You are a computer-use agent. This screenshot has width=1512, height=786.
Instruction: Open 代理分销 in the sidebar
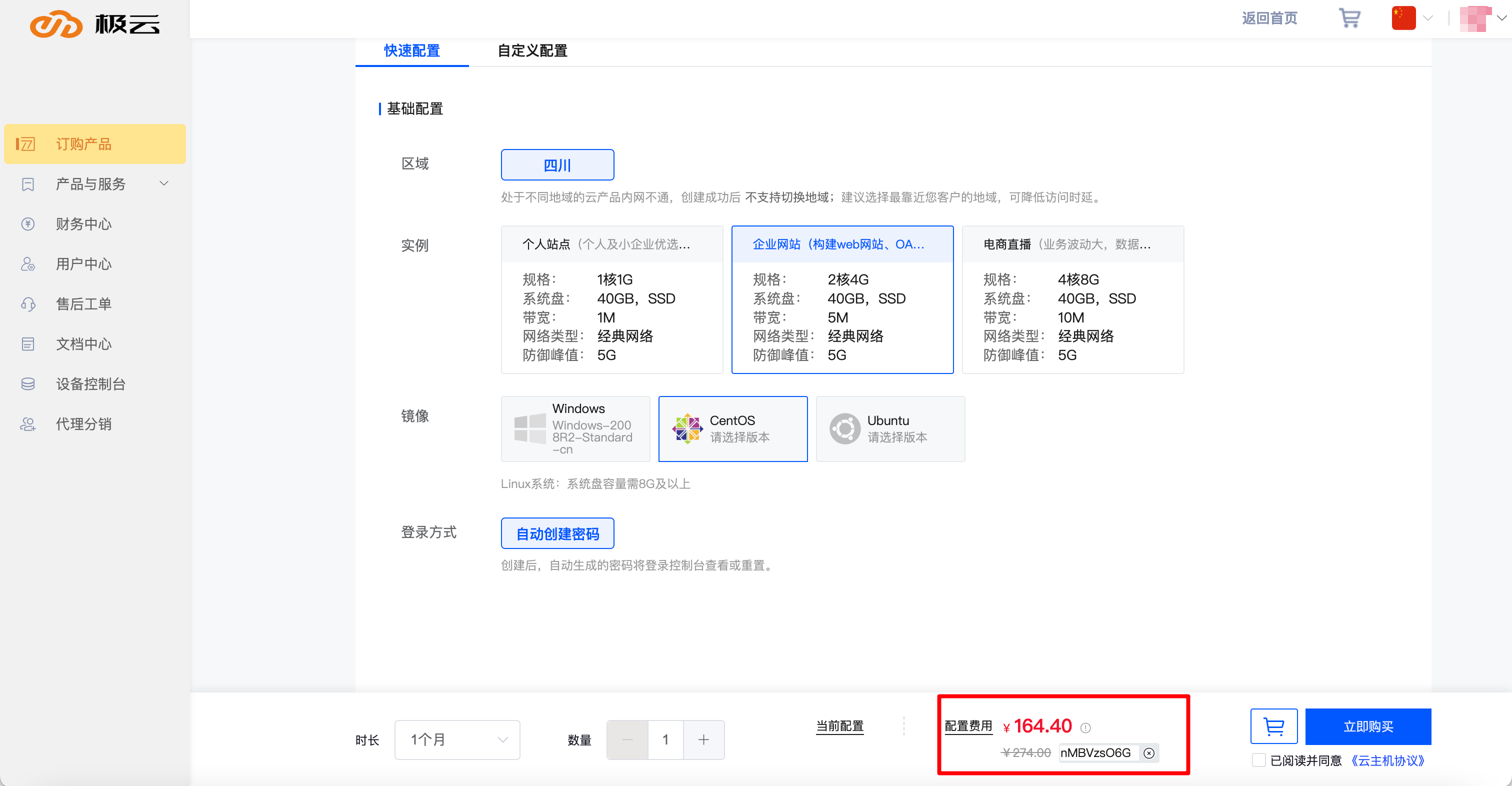point(83,424)
